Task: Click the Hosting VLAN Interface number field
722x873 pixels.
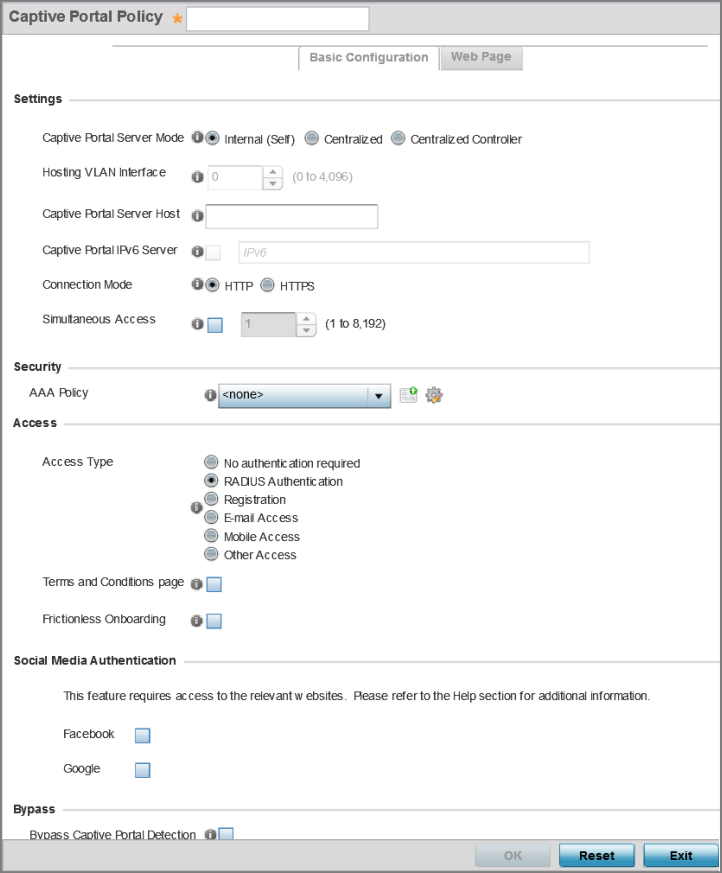Action: (x=235, y=178)
